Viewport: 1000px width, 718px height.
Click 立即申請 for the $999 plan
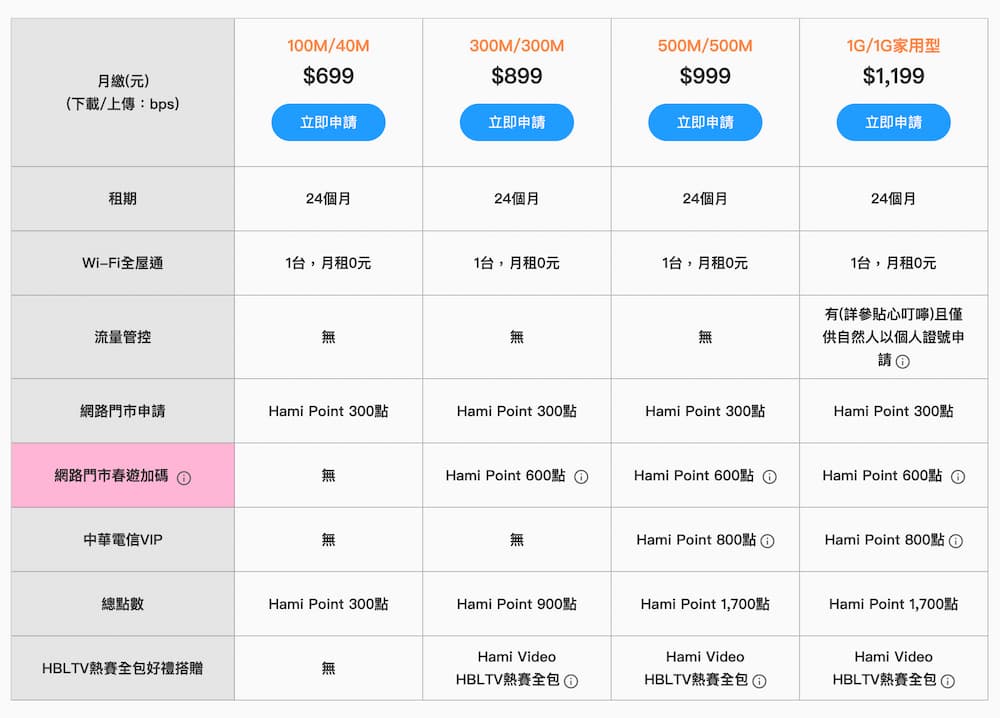point(705,122)
